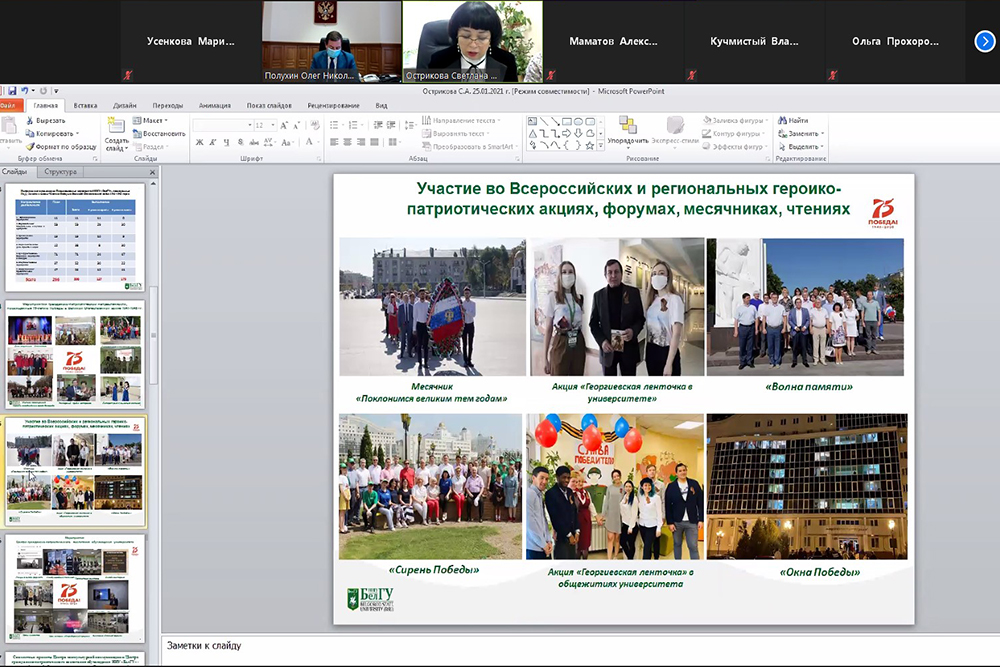This screenshot has width=1000, height=667.
Task: Toggle Bold (Ж) formatting
Action: (200, 142)
